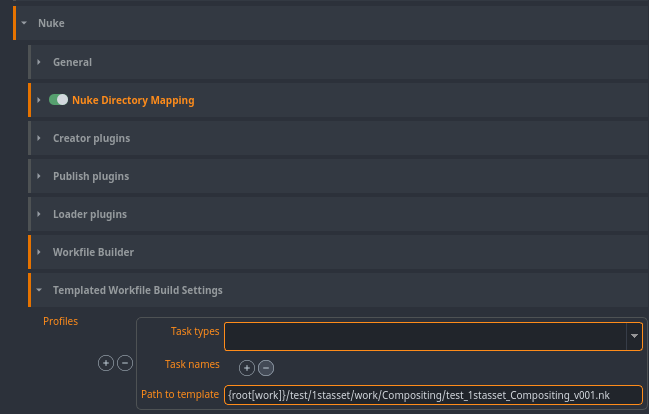
Task: Toggle the Nuke Directory Mapping switch
Action: pyautogui.click(x=58, y=100)
